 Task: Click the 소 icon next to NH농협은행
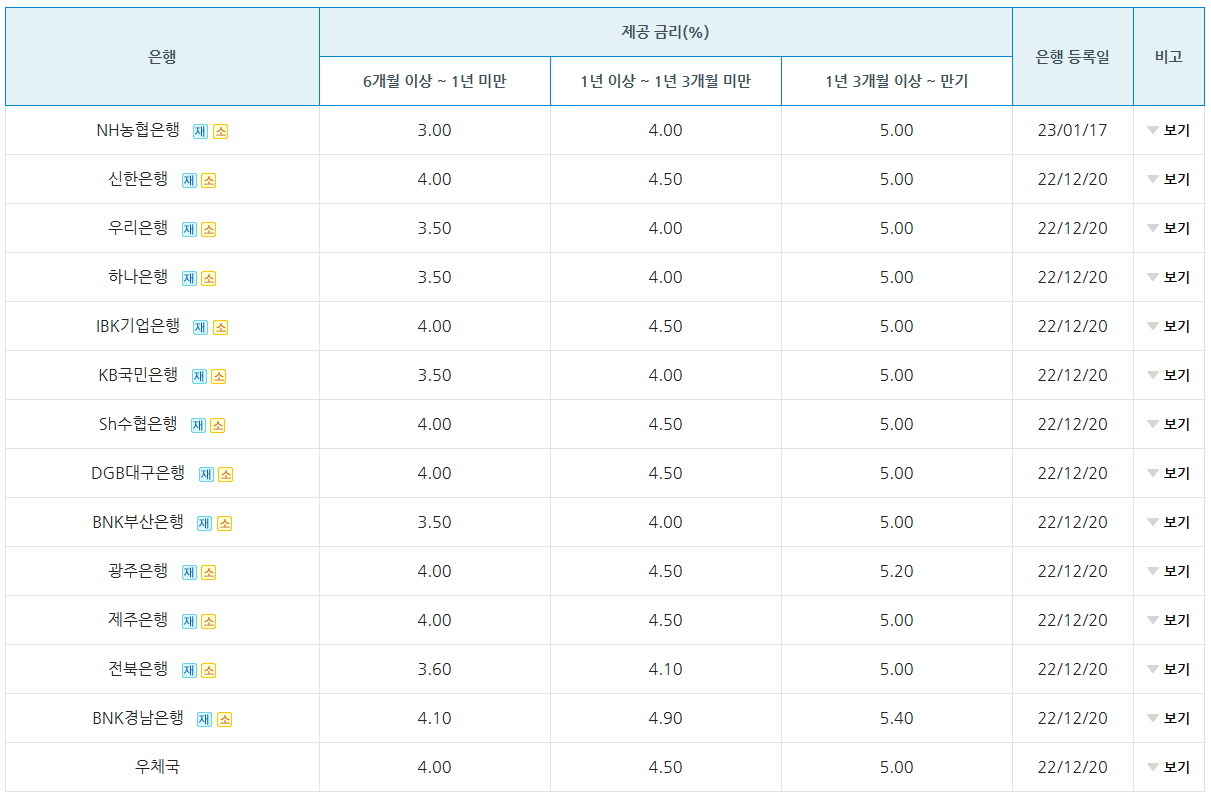point(222,130)
